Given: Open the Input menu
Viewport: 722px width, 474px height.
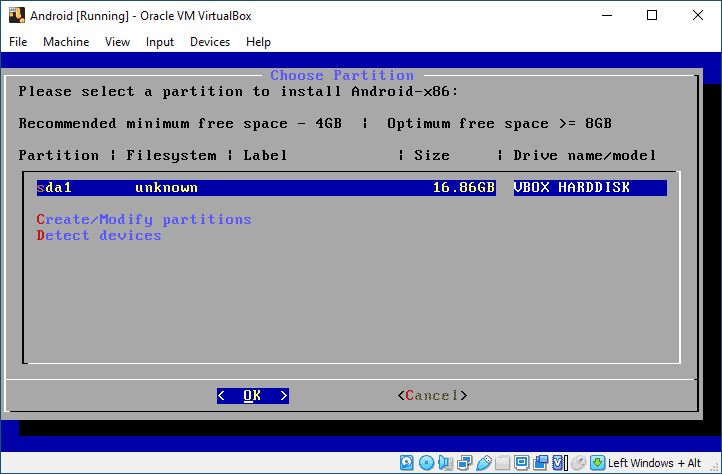Looking at the screenshot, I should [159, 42].
